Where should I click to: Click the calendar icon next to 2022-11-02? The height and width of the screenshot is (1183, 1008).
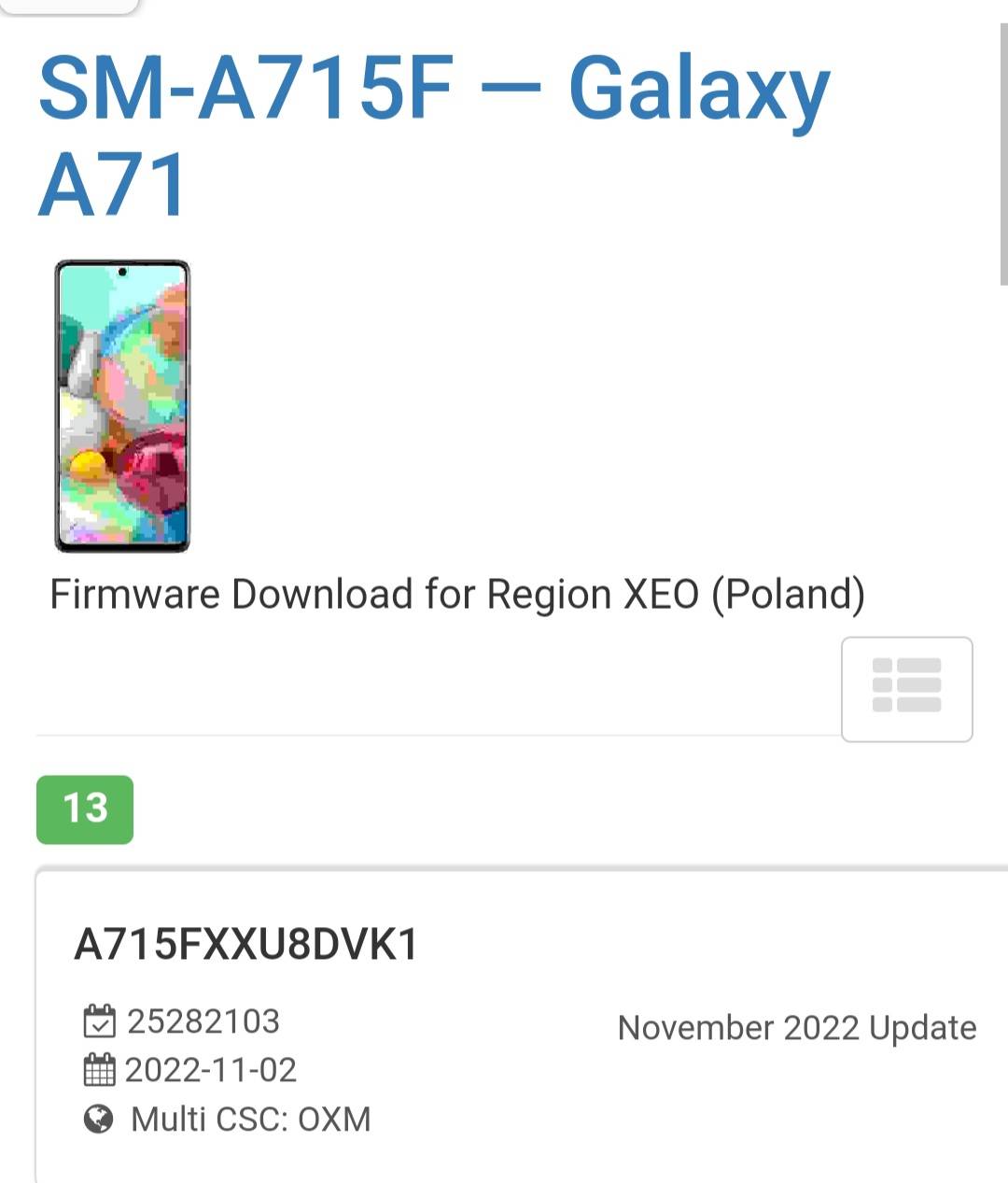pos(99,1069)
